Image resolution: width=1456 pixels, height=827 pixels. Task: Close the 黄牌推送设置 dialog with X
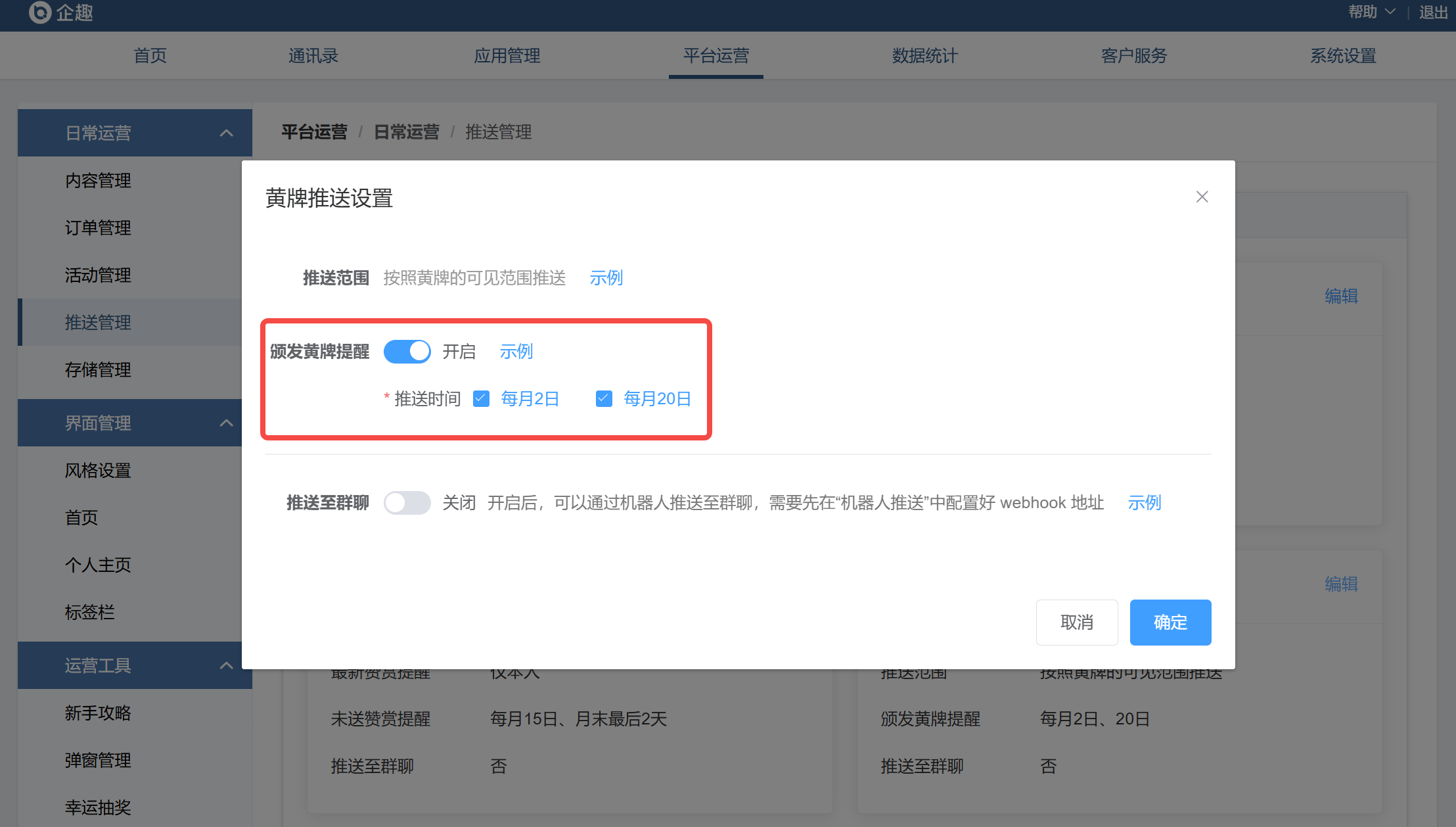pyautogui.click(x=1202, y=197)
